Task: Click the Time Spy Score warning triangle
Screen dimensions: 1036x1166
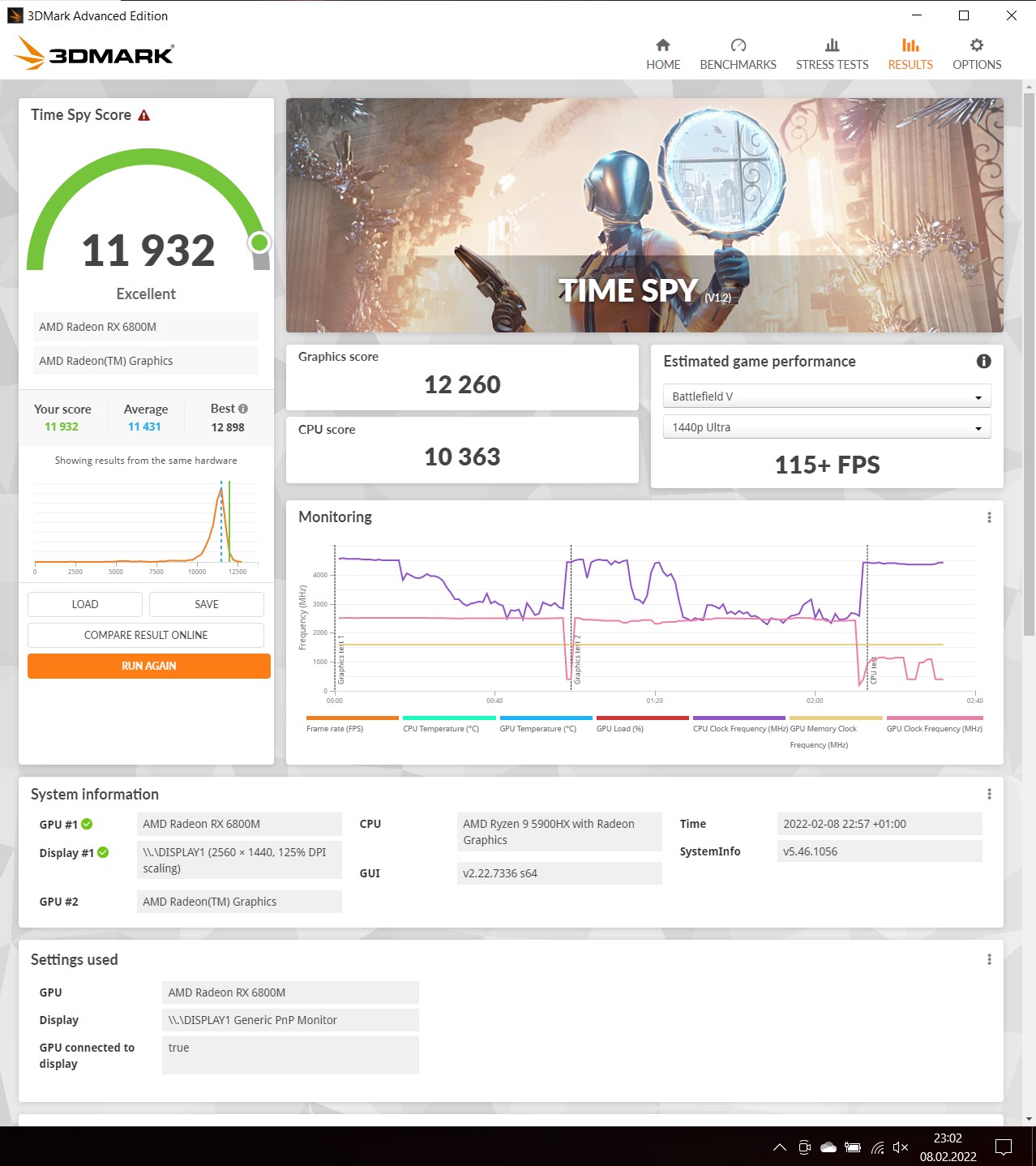Action: coord(144,115)
